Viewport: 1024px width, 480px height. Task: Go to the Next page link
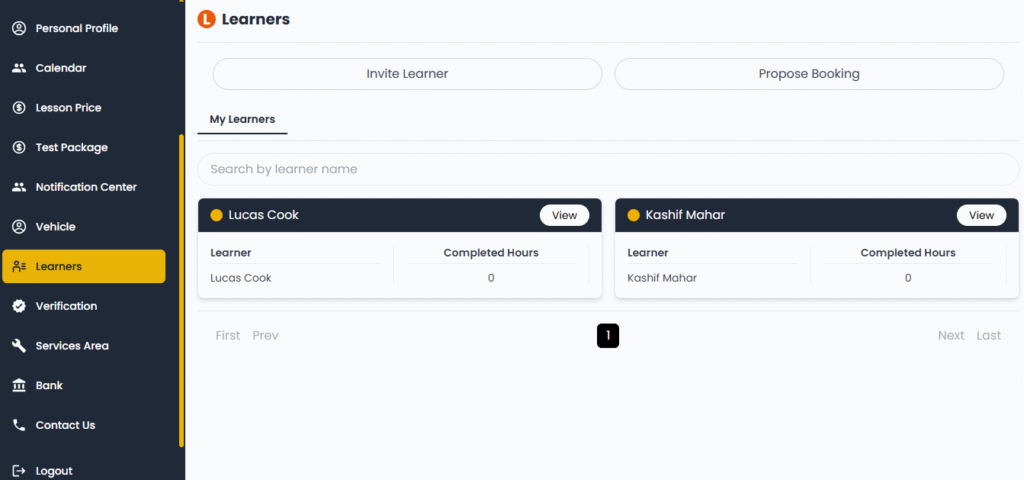(x=950, y=336)
